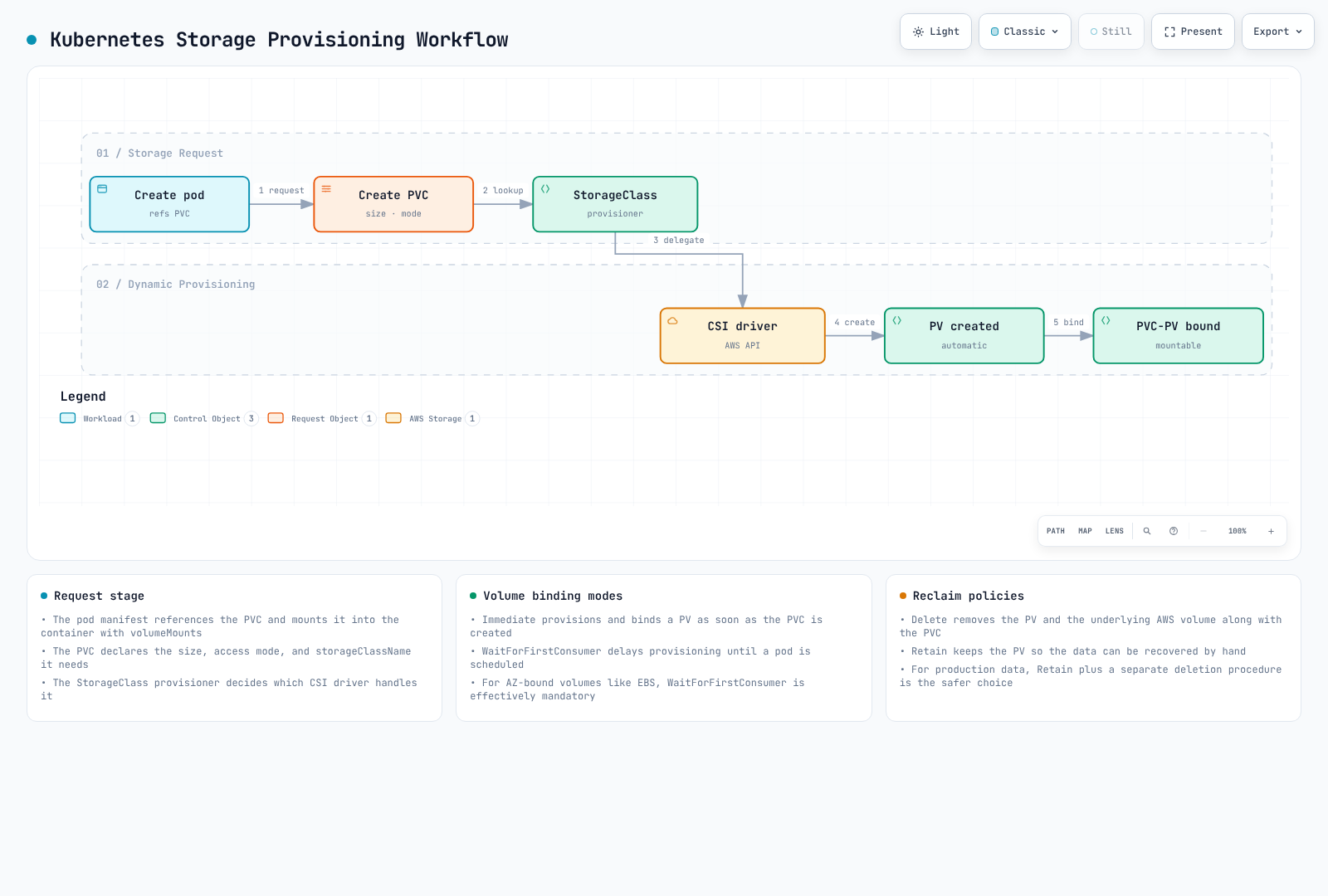Toggle the Light theme button
This screenshot has width=1328, height=896.
[935, 32]
